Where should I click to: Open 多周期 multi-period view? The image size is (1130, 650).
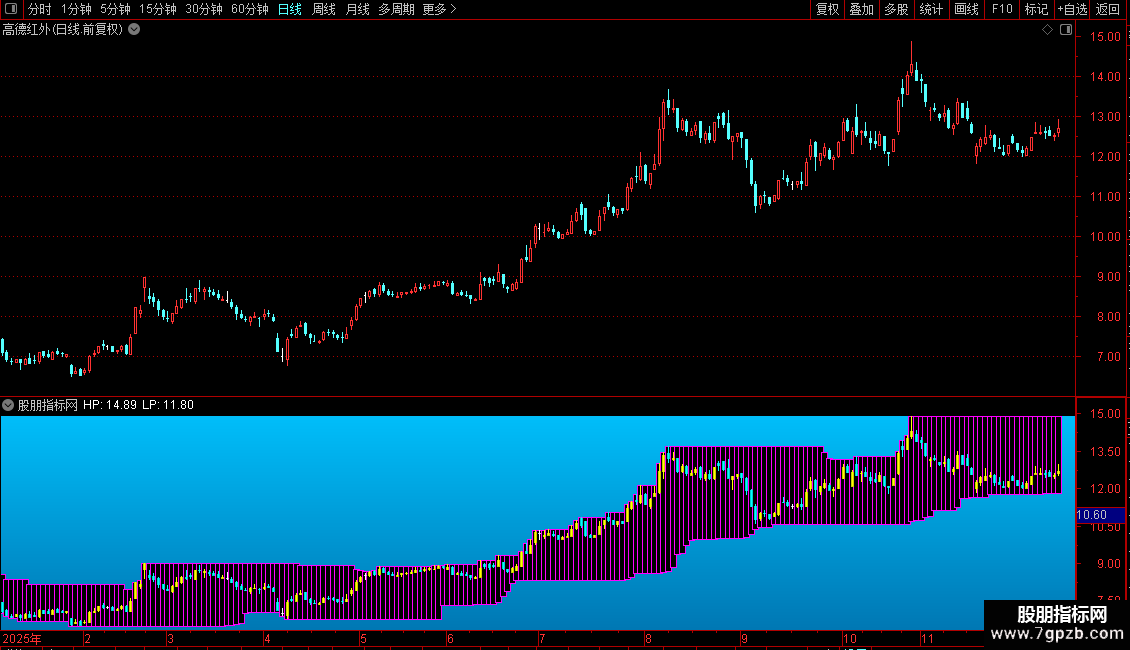(396, 9)
